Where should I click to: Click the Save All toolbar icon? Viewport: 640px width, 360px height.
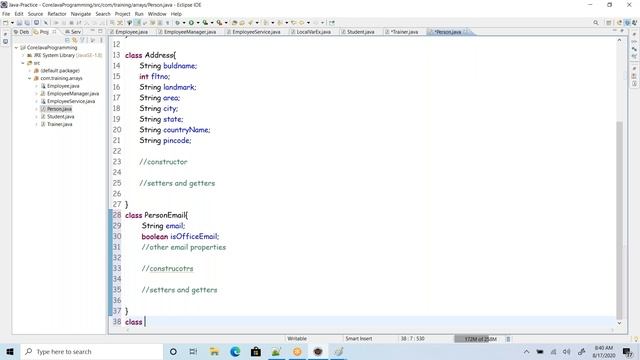click(x=27, y=23)
